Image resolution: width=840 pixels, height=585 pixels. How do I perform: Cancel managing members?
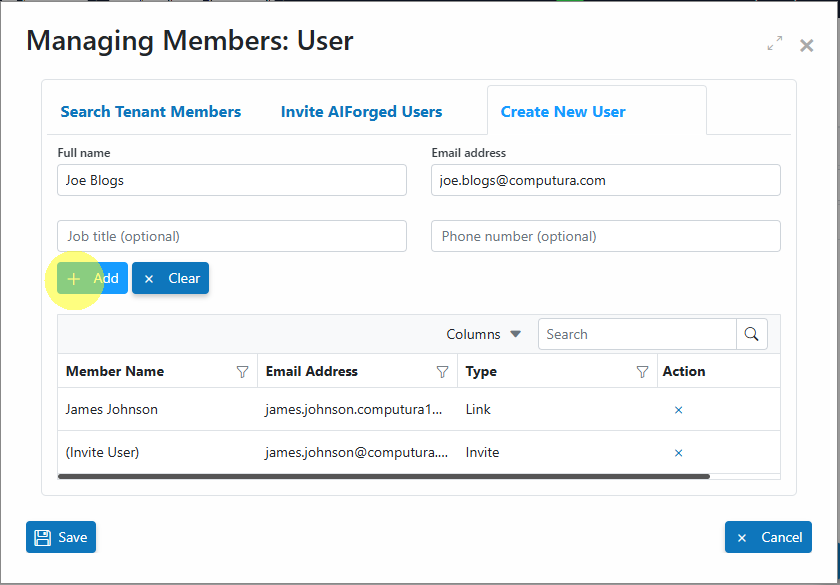click(768, 537)
